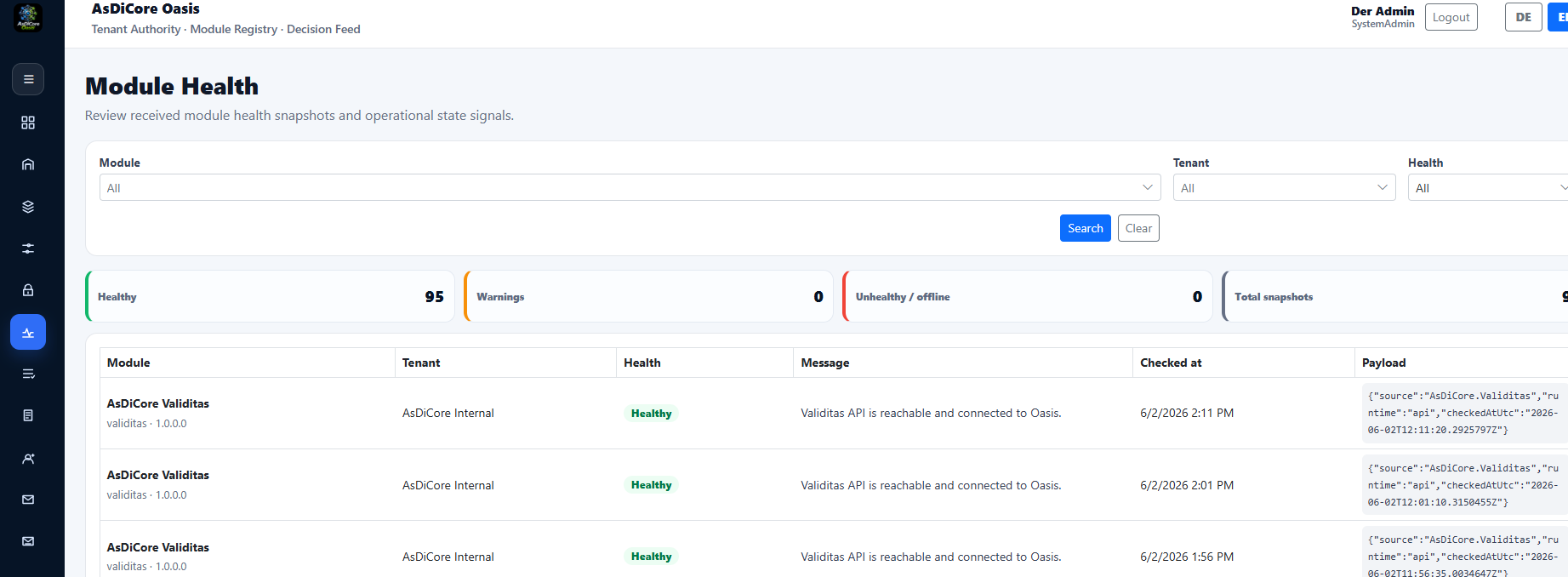
Task: Open the stacked layers modules icon
Action: click(28, 207)
